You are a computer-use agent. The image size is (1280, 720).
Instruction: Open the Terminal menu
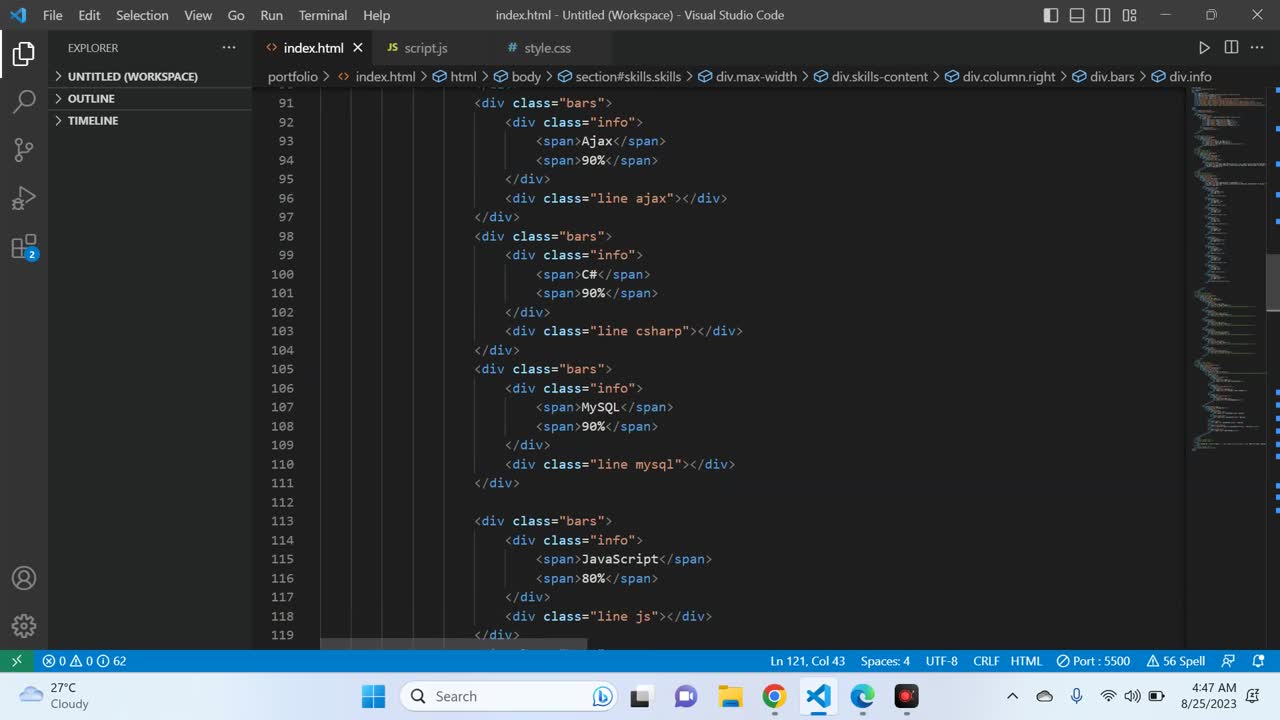[x=323, y=15]
